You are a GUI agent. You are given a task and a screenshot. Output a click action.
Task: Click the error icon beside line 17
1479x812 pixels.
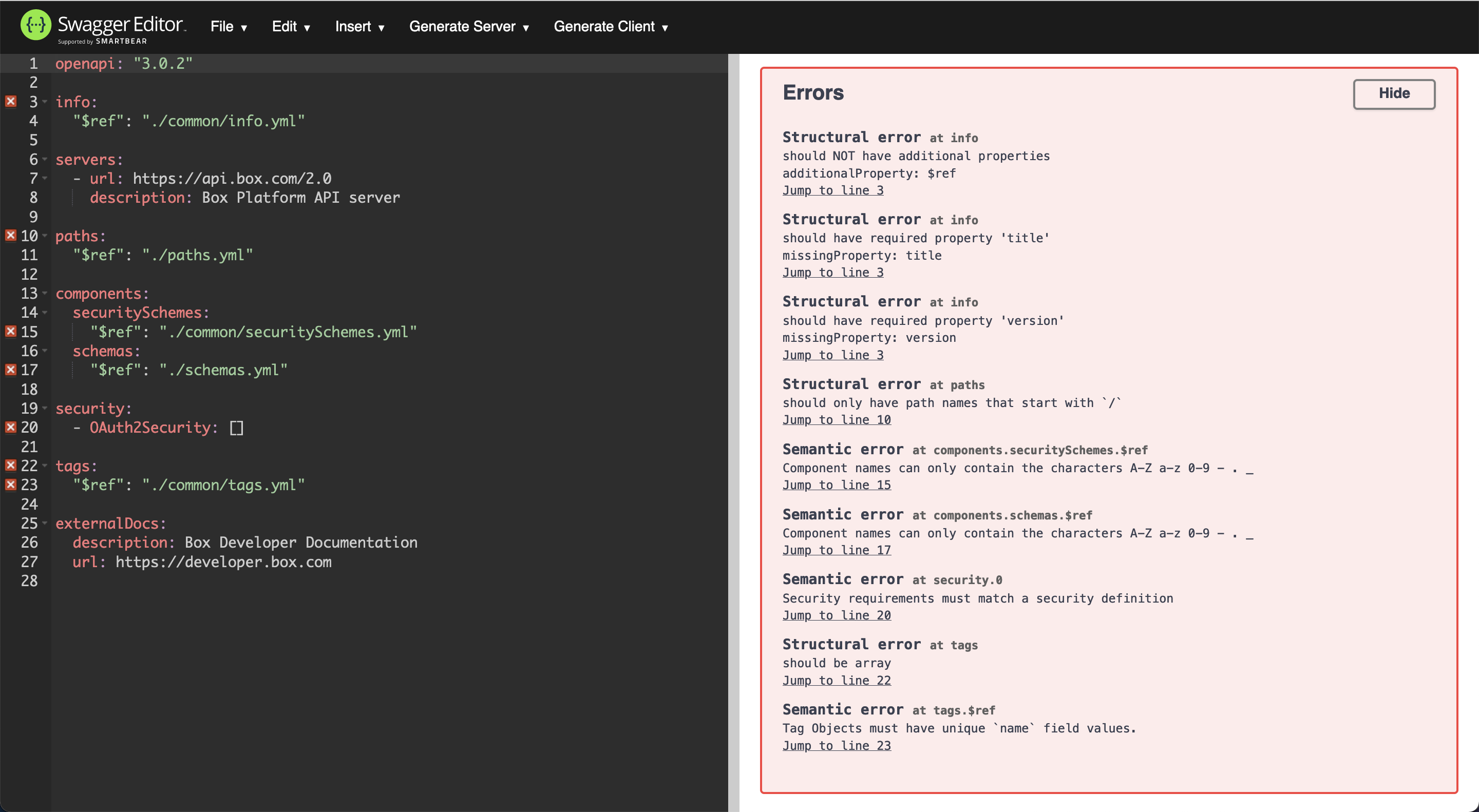tap(10, 370)
